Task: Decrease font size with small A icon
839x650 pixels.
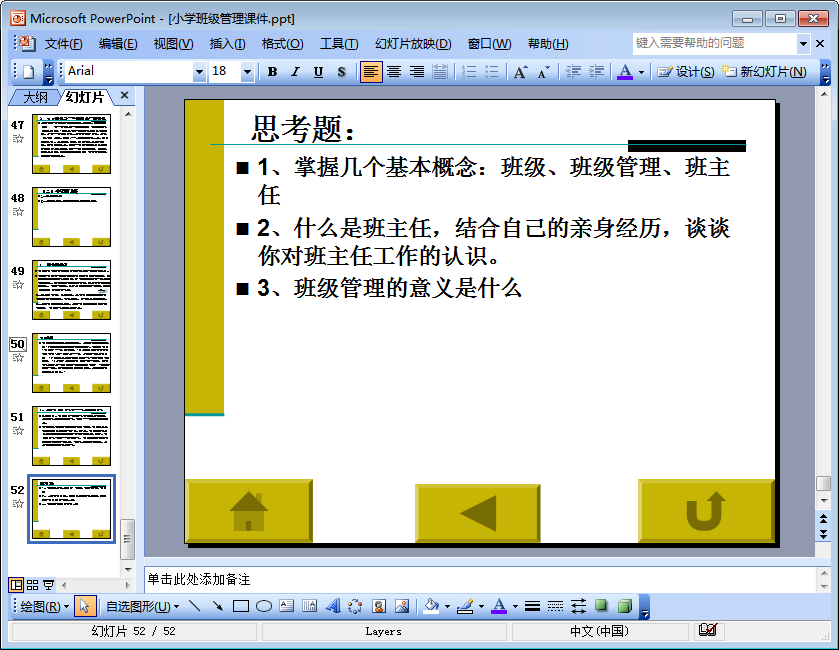Action: pos(544,72)
